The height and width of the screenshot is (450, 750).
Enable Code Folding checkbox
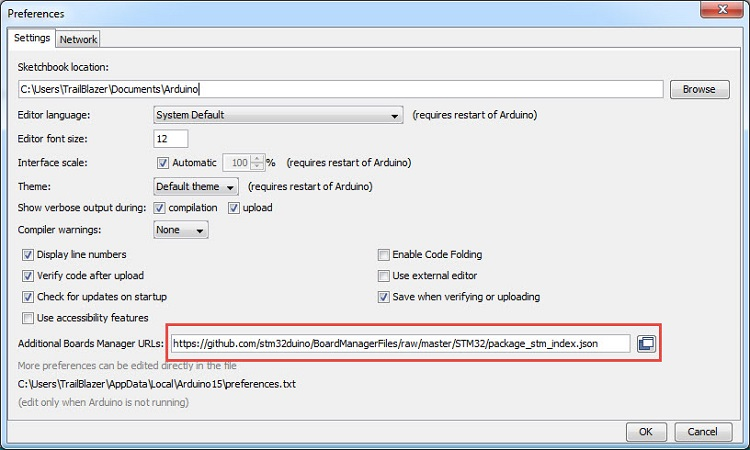[x=384, y=255]
